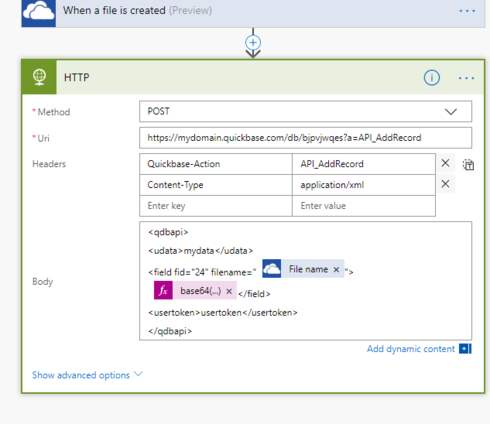Click the usertoken line in Body
The image size is (490, 424).
tap(223, 313)
